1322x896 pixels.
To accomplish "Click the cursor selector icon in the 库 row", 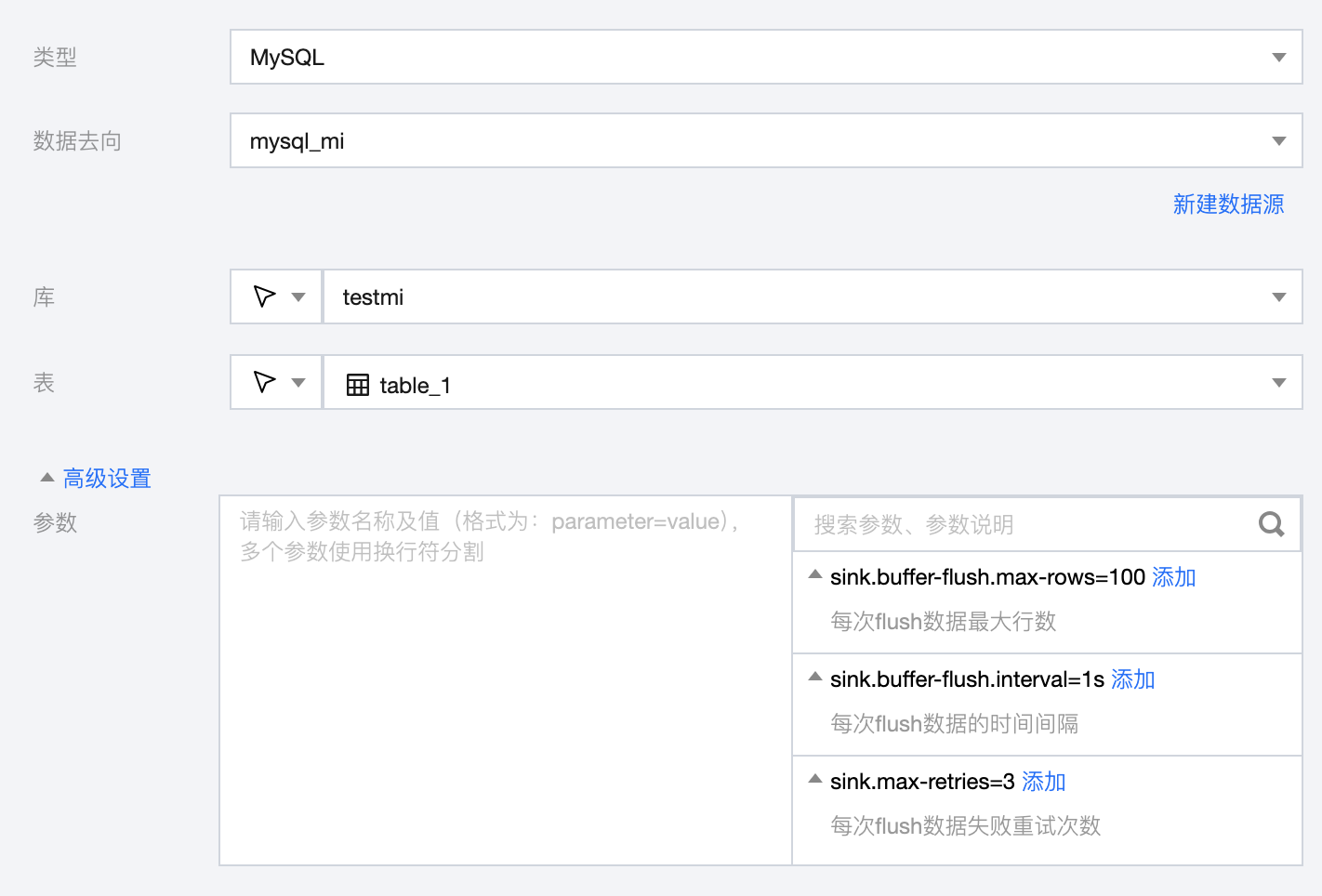I will [264, 296].
